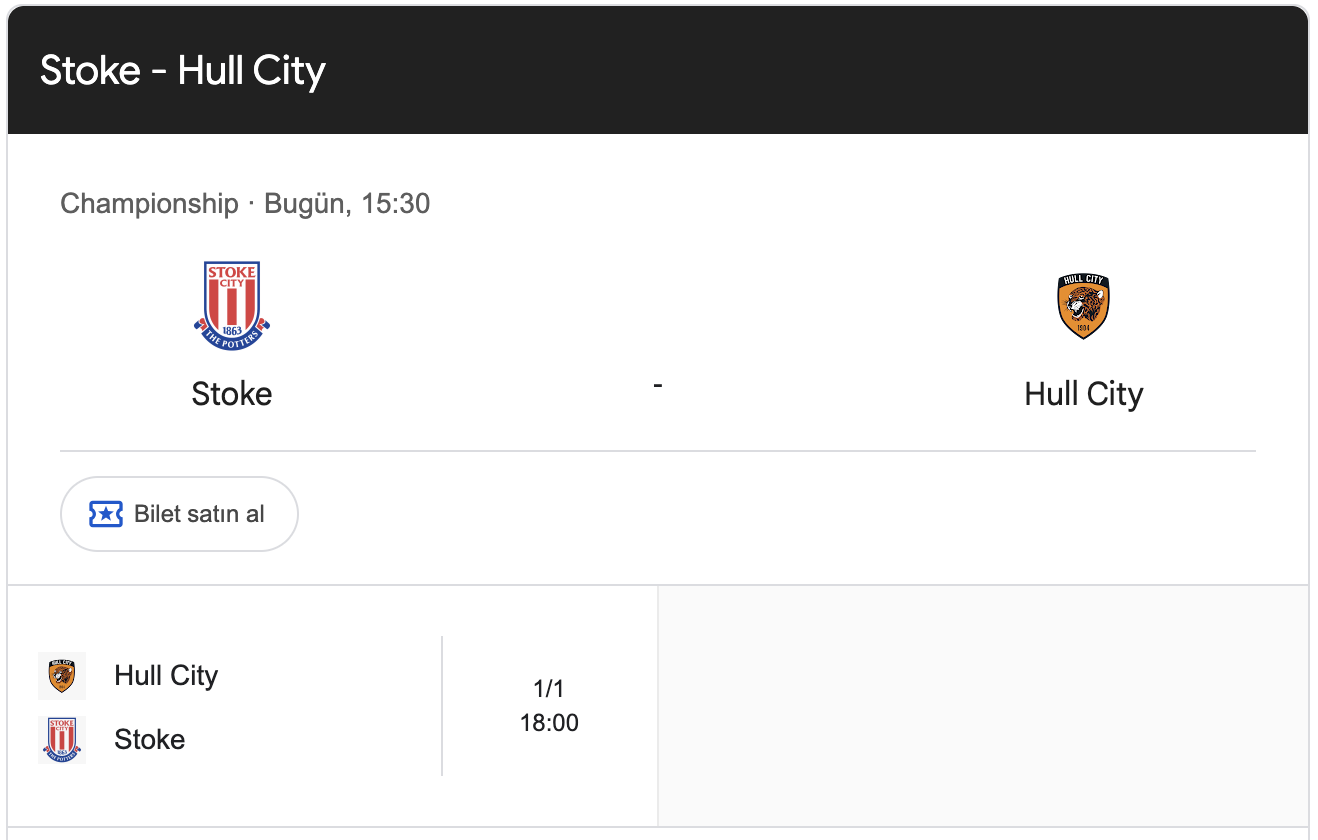This screenshot has width=1318, height=840.
Task: Click the 1/1 fixture date
Action: pyautogui.click(x=549, y=689)
